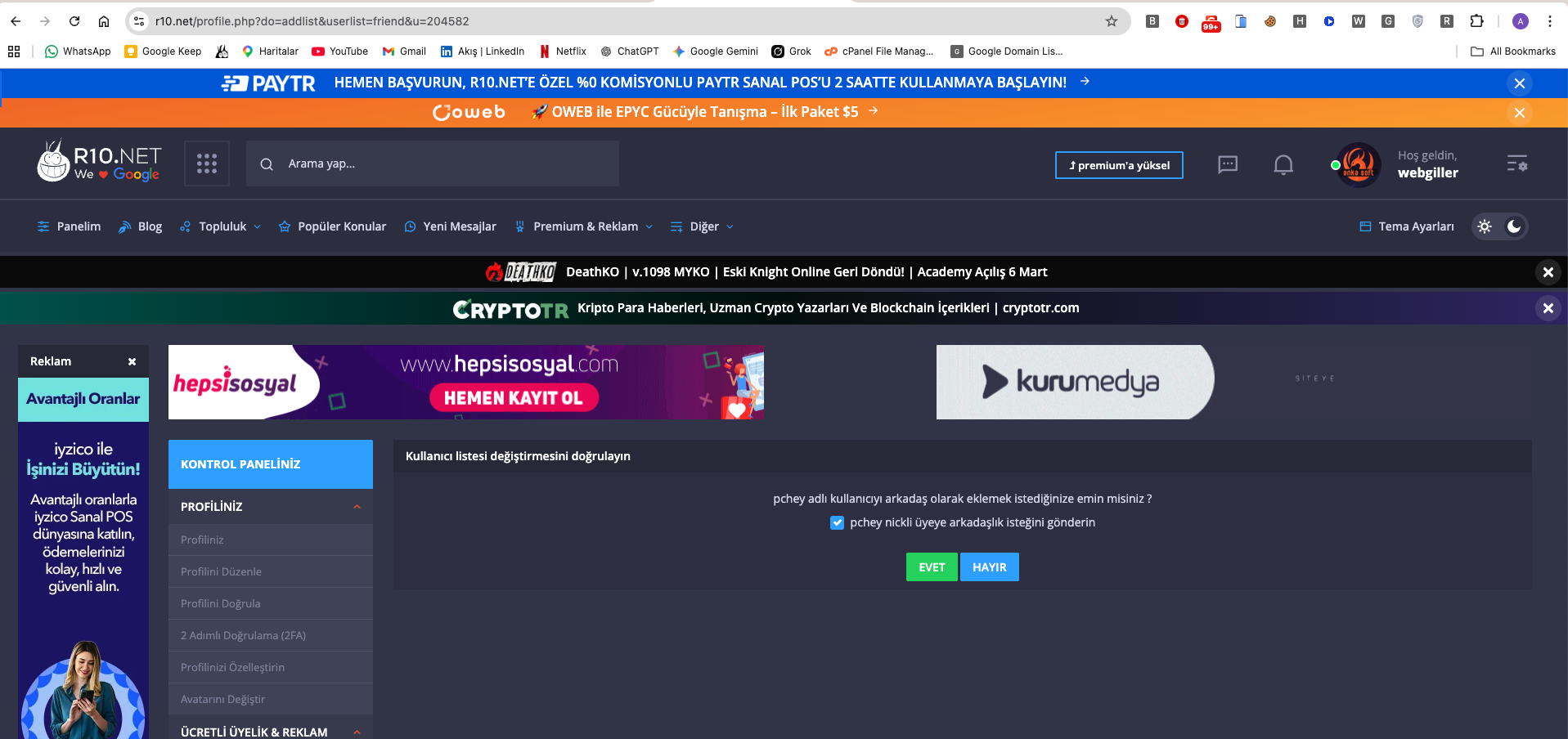
Task: Open Profilinizi Özelleştirin link
Action: (x=271, y=667)
